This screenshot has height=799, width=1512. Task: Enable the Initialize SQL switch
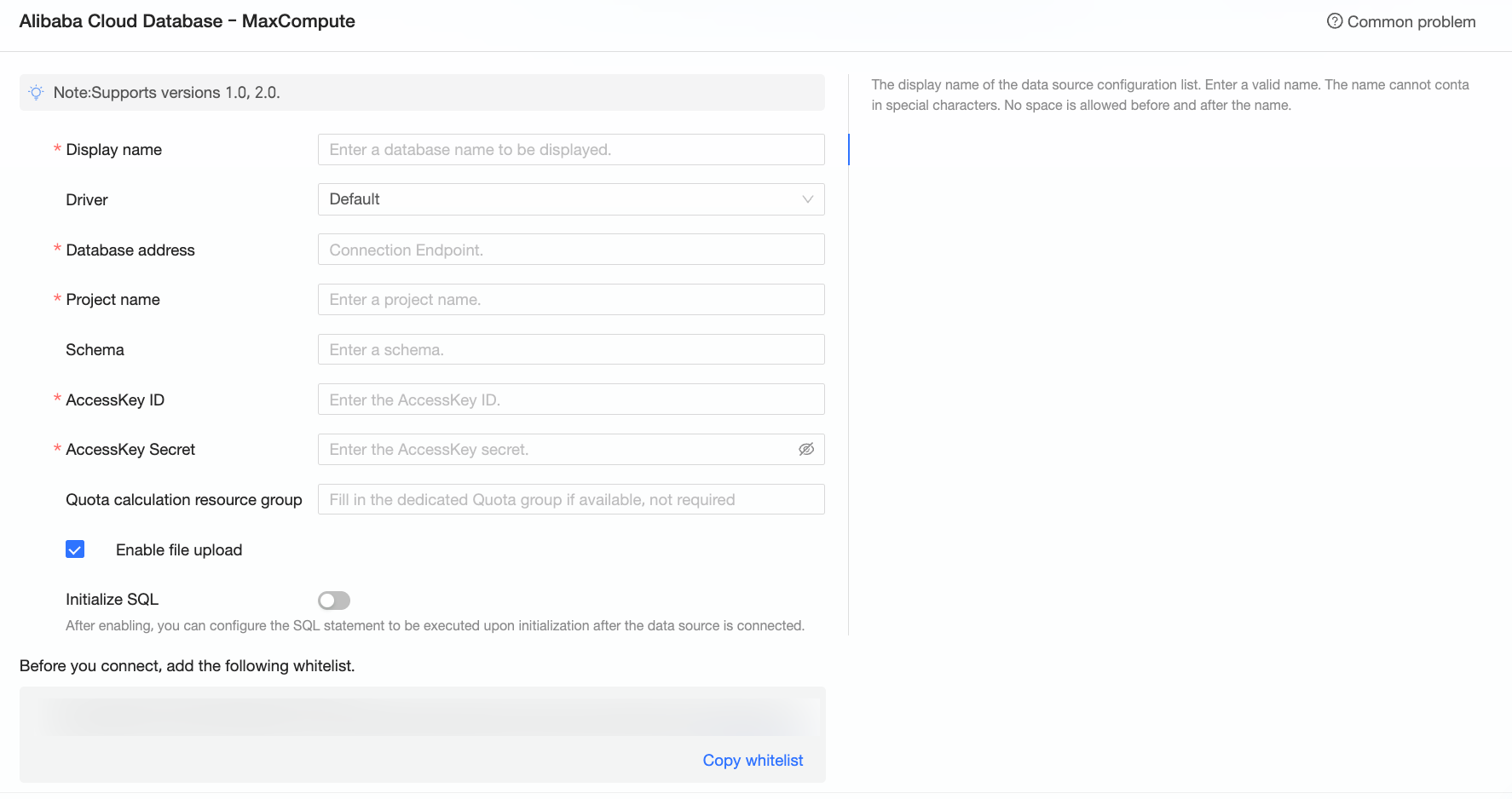[334, 601]
